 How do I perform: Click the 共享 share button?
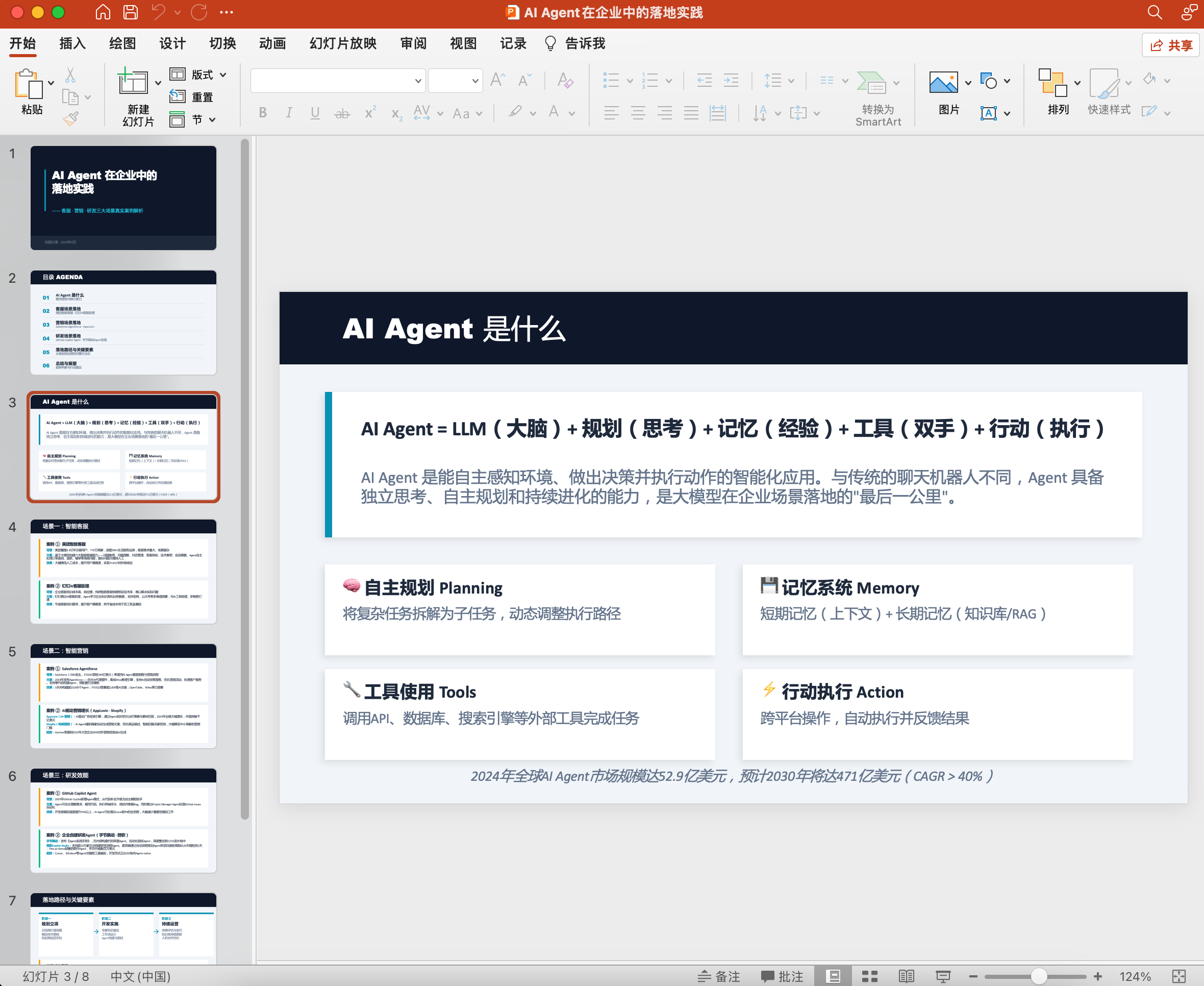1170,45
